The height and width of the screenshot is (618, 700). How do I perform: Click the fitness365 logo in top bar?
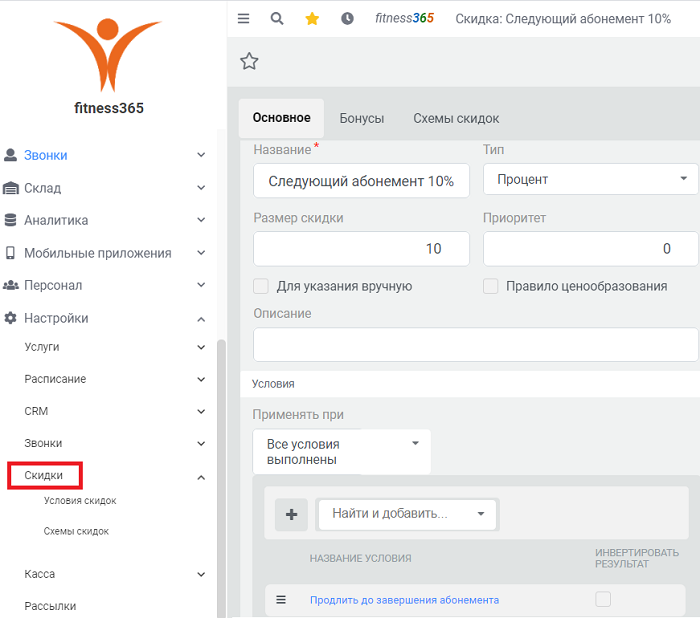[404, 18]
